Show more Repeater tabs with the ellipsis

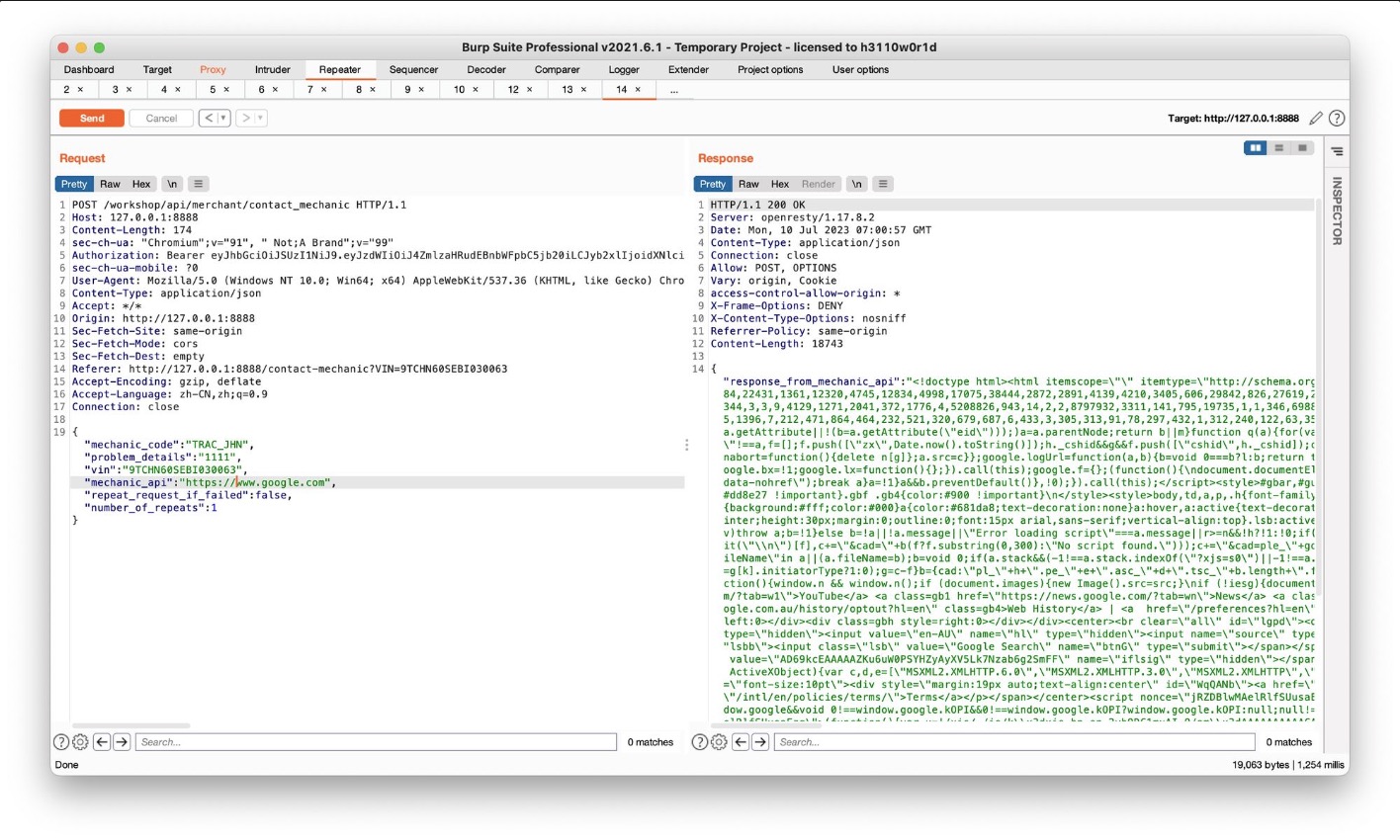tap(674, 90)
